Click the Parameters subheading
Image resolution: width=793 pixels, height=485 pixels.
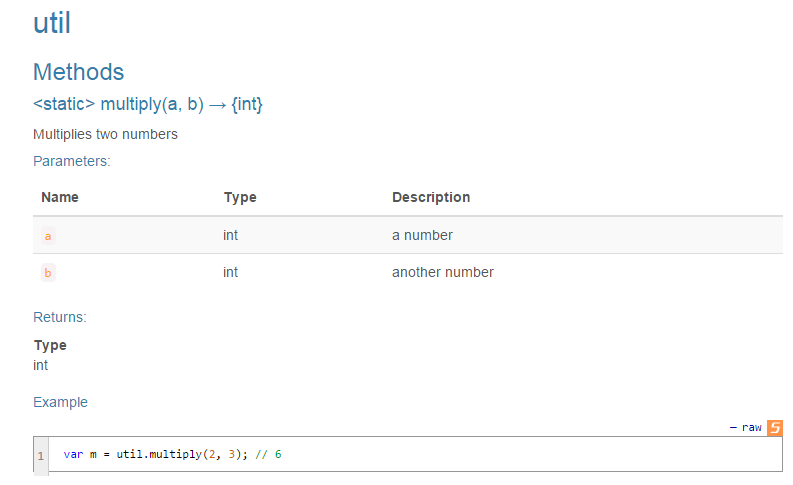[71, 160]
